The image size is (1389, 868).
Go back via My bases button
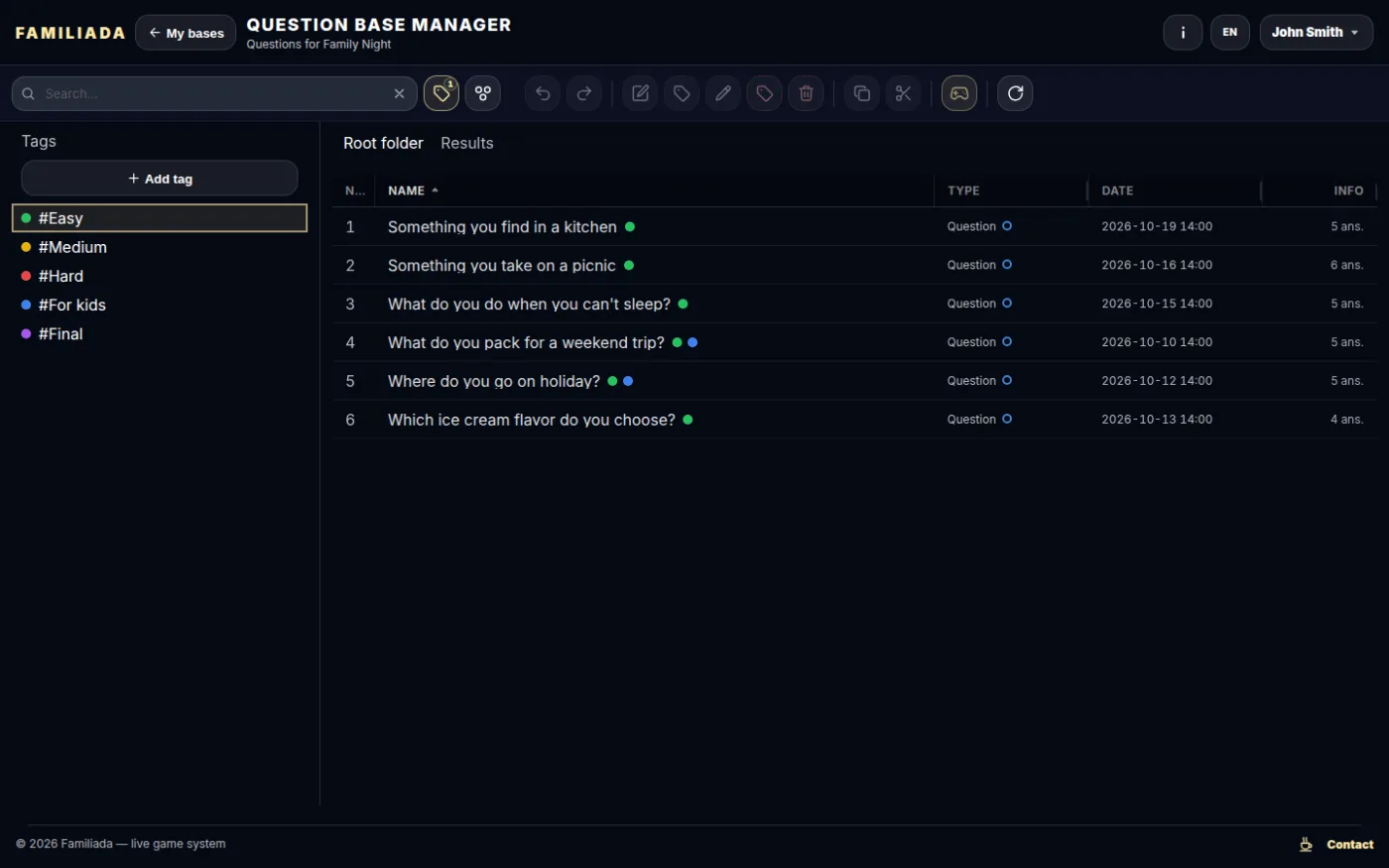point(186,33)
